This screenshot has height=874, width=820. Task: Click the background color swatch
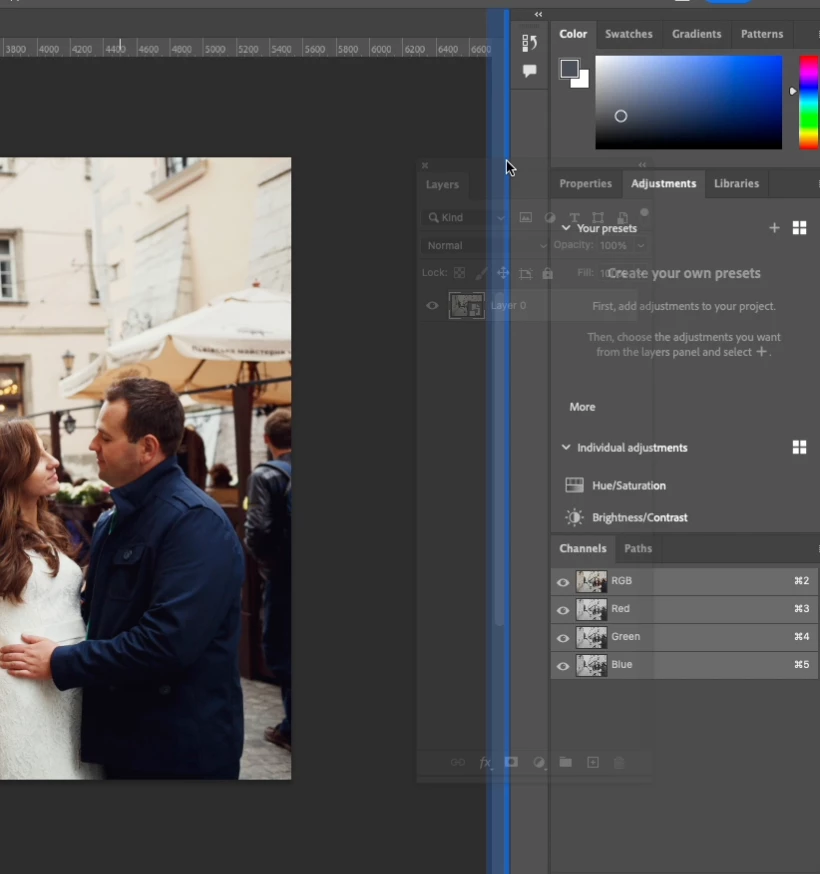(x=582, y=81)
